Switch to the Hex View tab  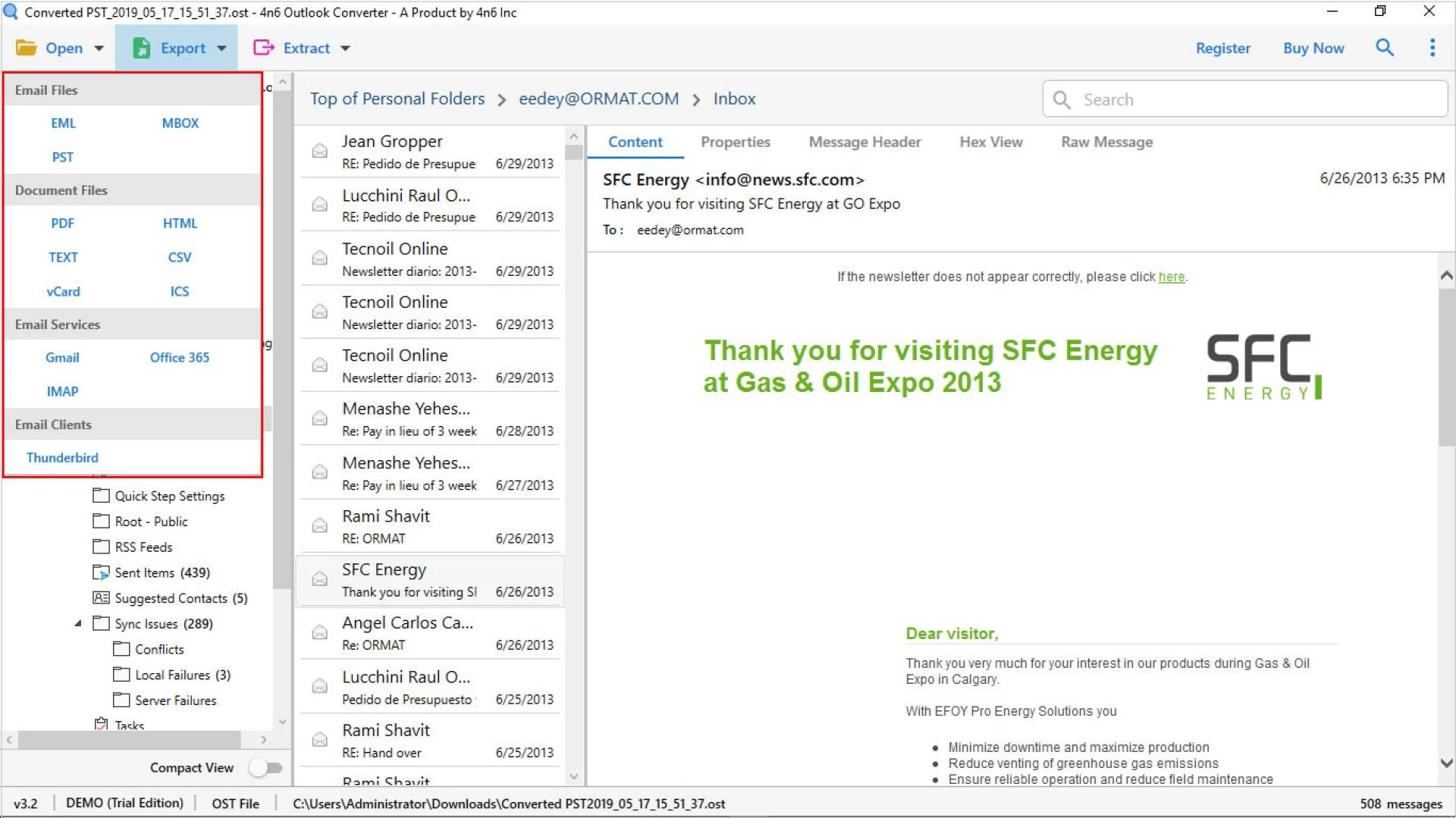click(990, 142)
